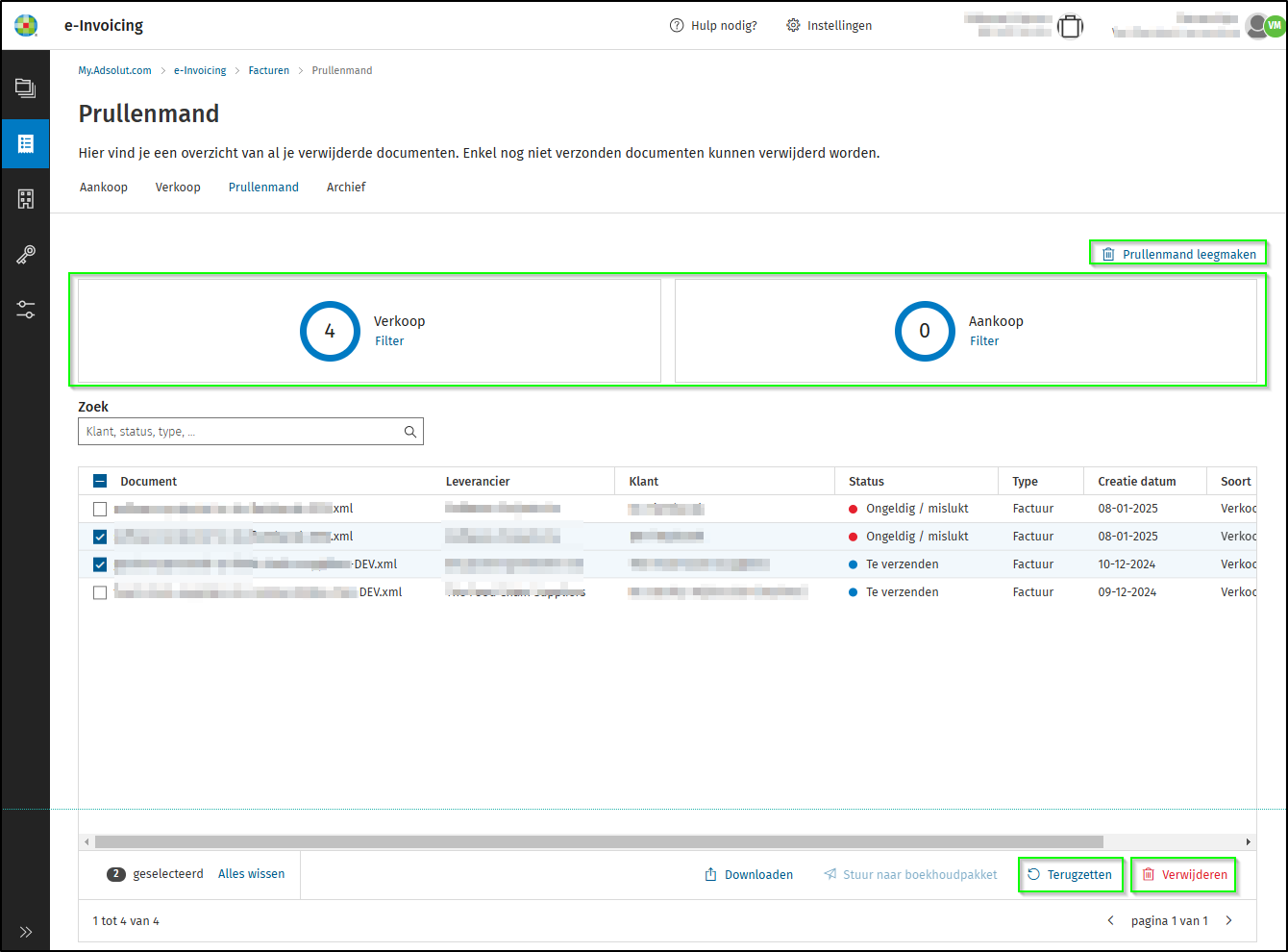The width and height of the screenshot is (1288, 952).
Task: Switch to the Verkoop tab
Action: (x=178, y=188)
